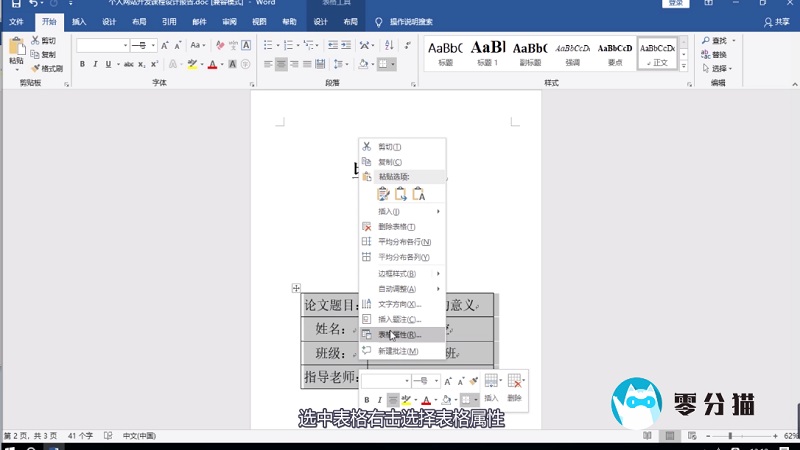Apply the Heading 1 (标题 1) style
800x450 pixels.
click(x=488, y=52)
